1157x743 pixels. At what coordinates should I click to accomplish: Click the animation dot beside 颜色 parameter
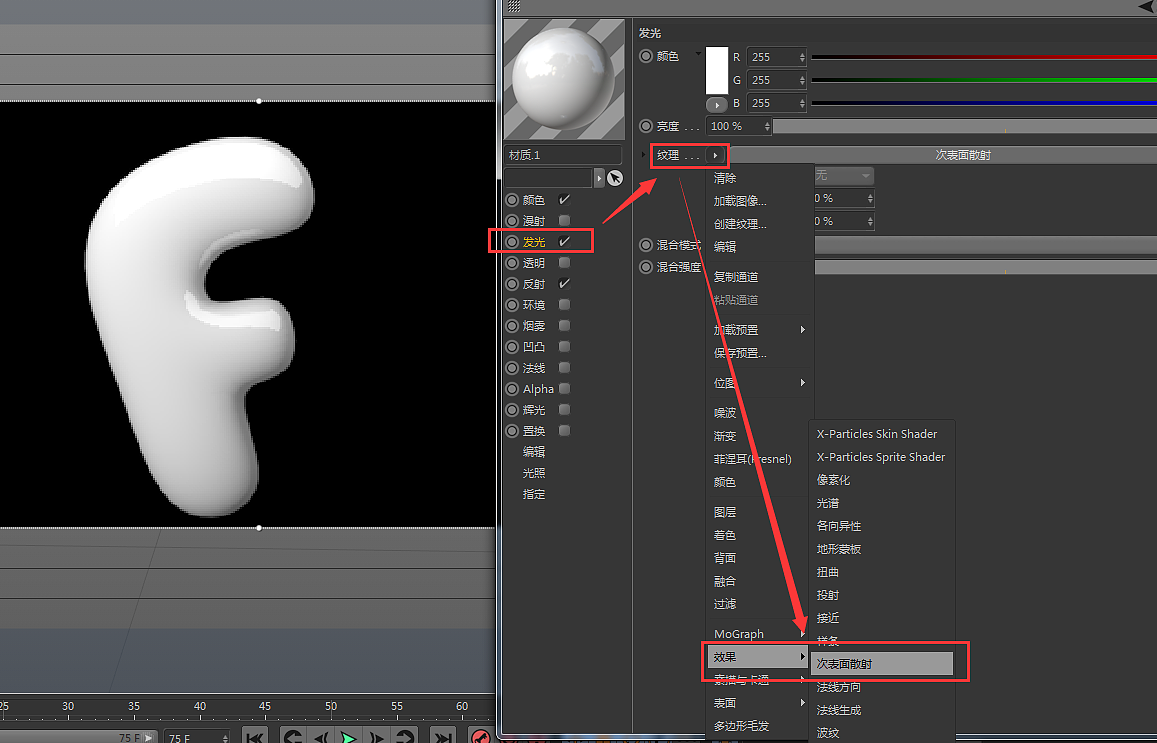tap(646, 56)
